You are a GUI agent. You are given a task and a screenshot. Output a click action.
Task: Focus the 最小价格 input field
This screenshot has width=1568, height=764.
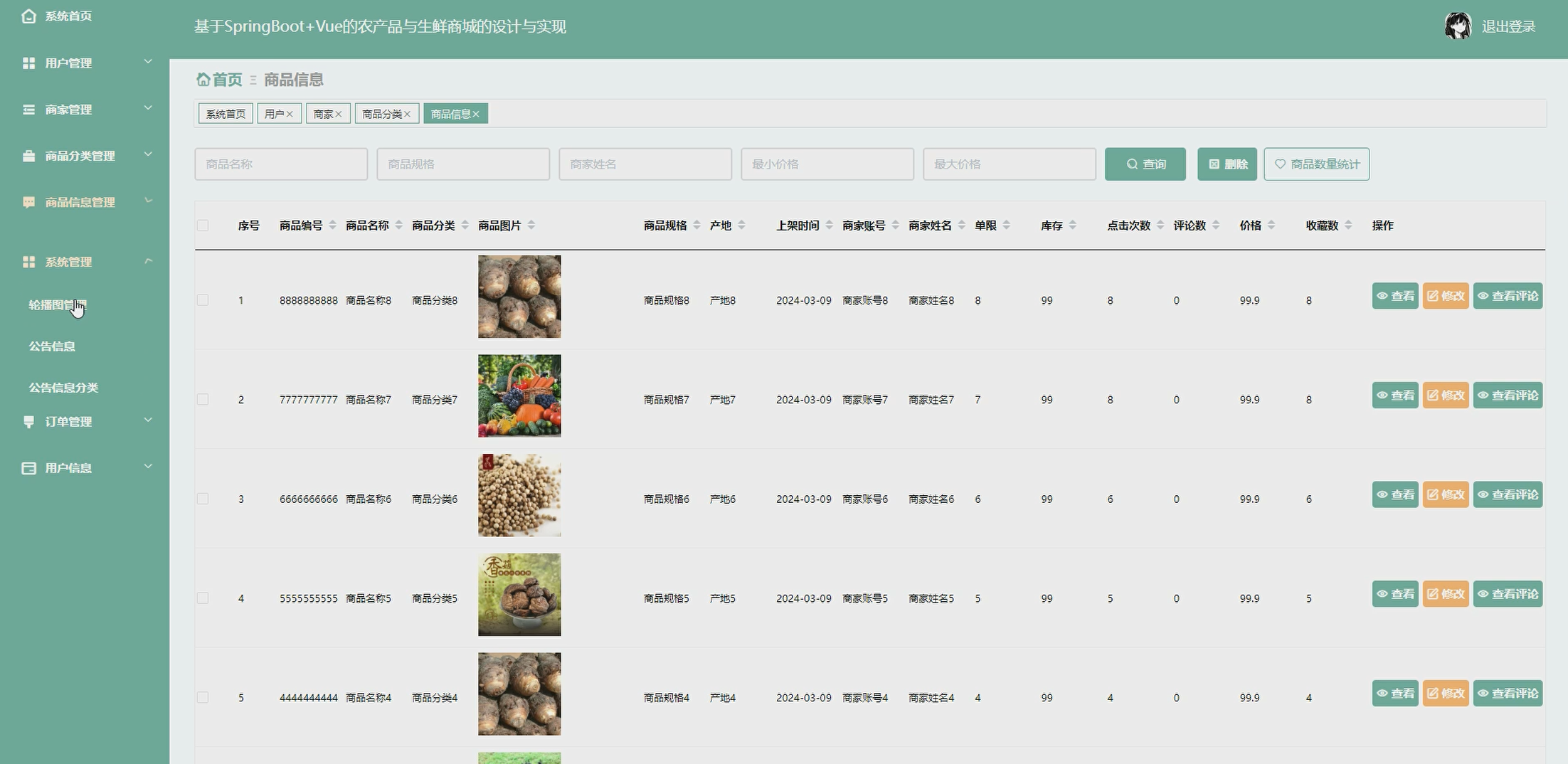[x=827, y=164]
